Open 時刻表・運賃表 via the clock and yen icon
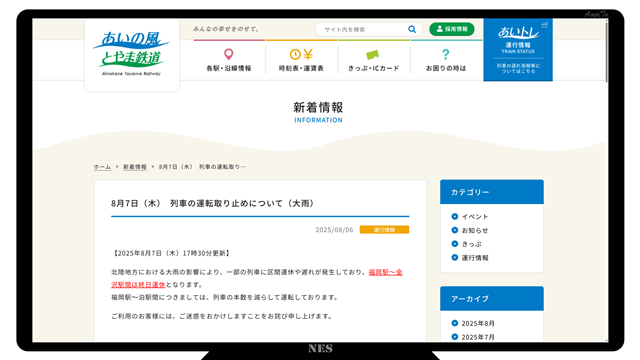Screen dimensions: 640x360 click(x=301, y=54)
